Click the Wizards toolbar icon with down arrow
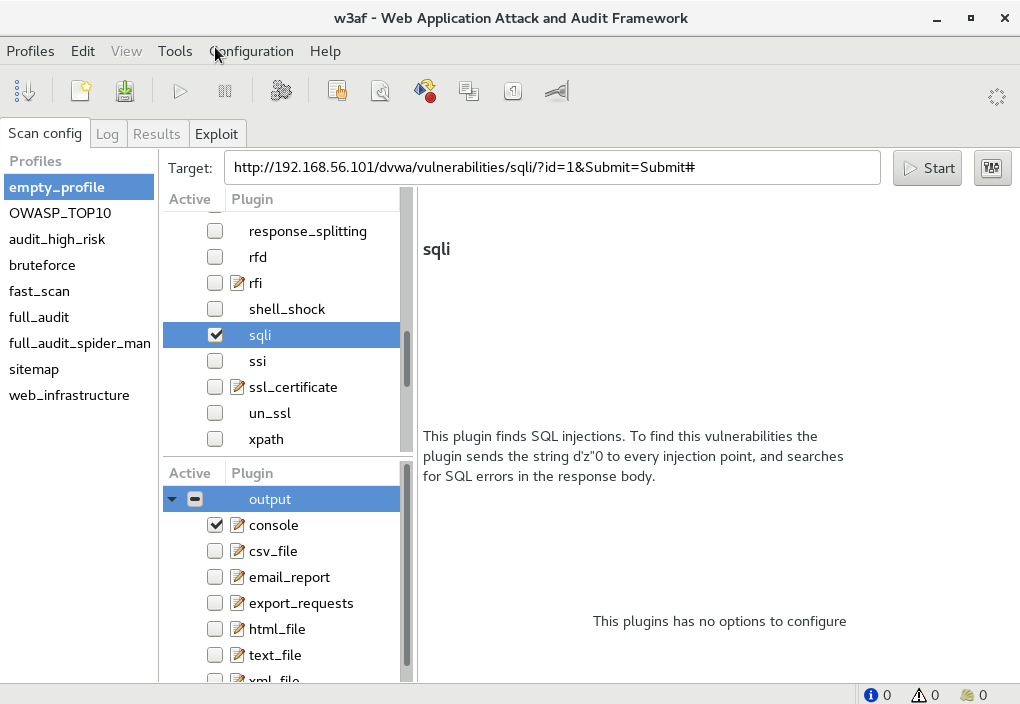Viewport: 1020px width, 704px height. 25,92
